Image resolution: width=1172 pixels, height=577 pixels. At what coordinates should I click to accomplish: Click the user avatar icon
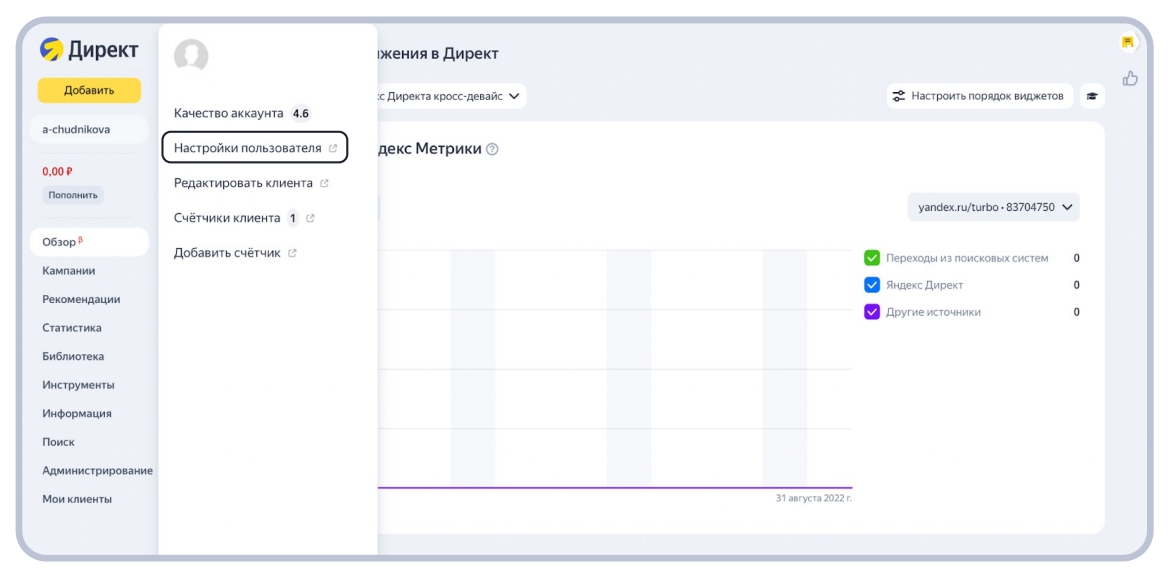click(x=191, y=55)
